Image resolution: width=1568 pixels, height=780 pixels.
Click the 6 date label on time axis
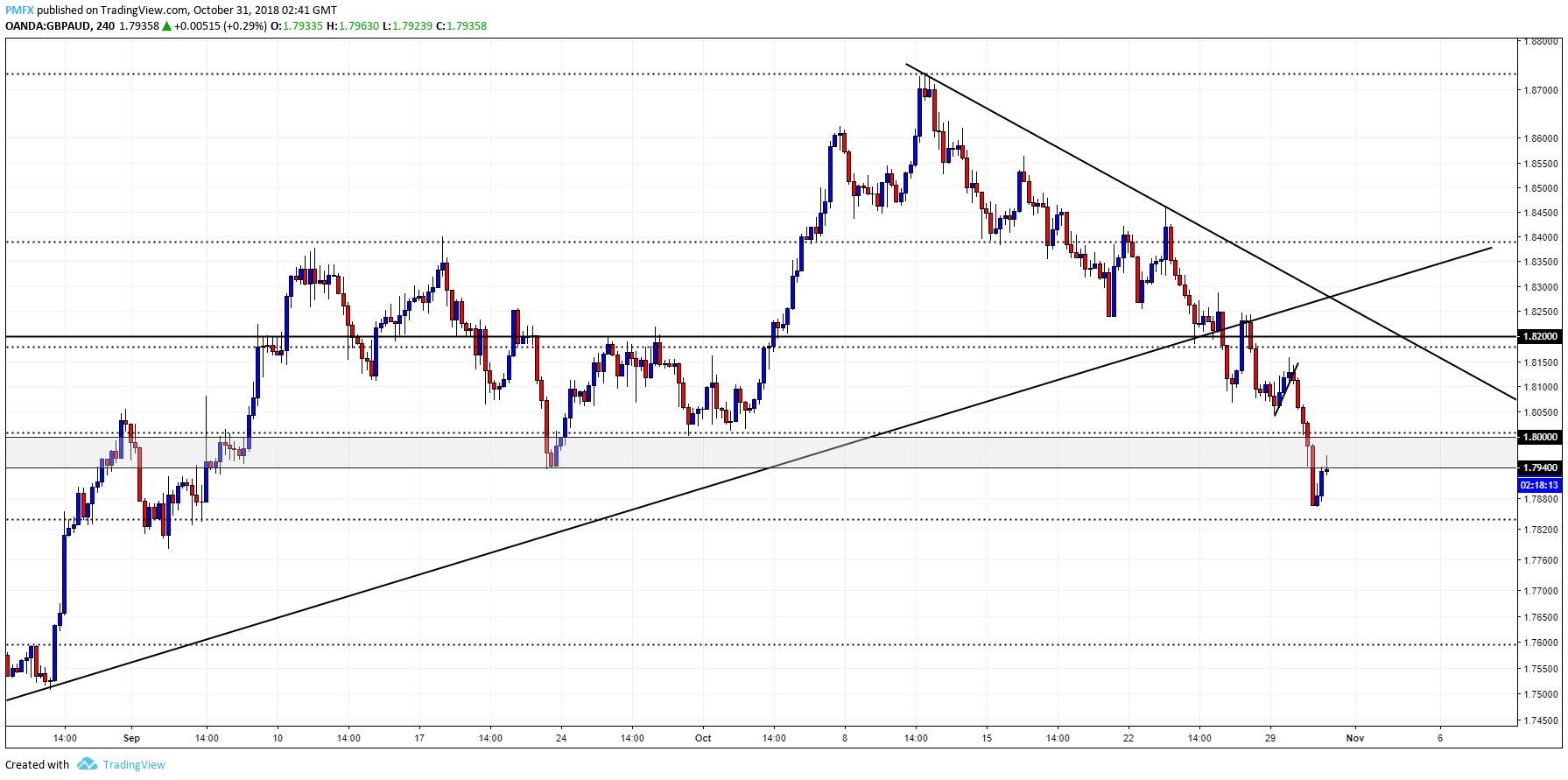(1440, 738)
